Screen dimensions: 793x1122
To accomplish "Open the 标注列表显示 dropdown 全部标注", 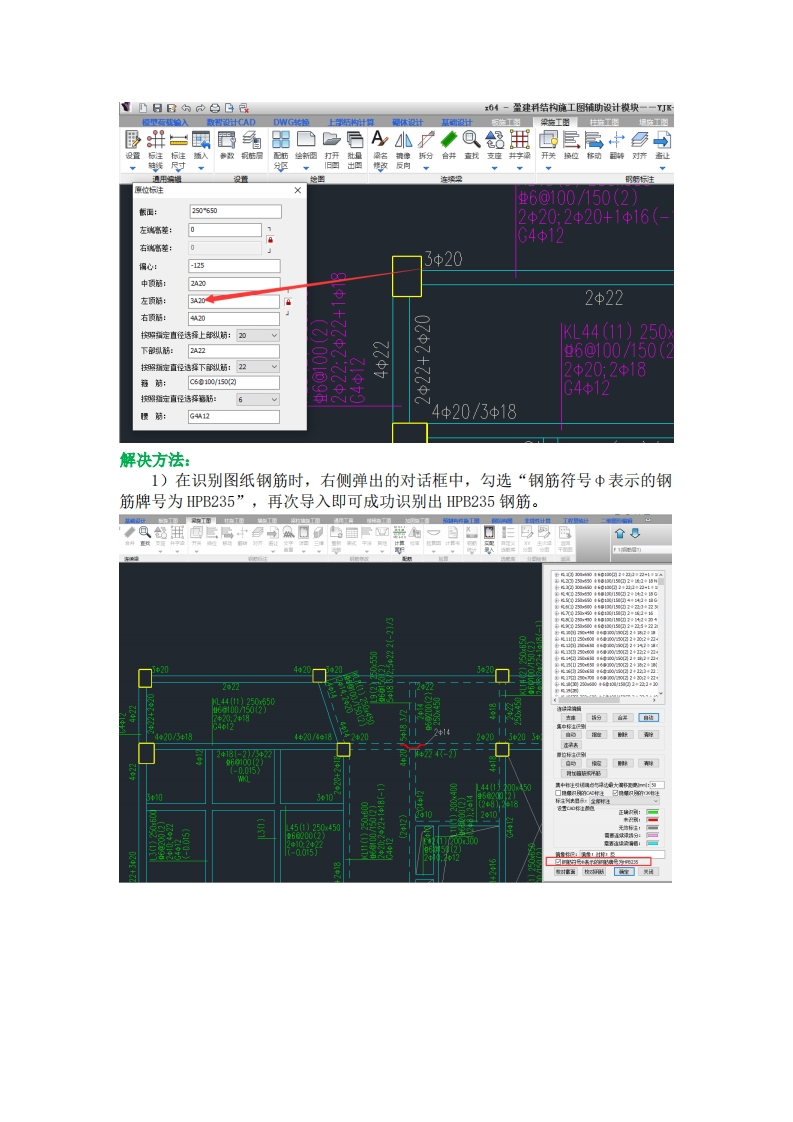I will tap(625, 801).
